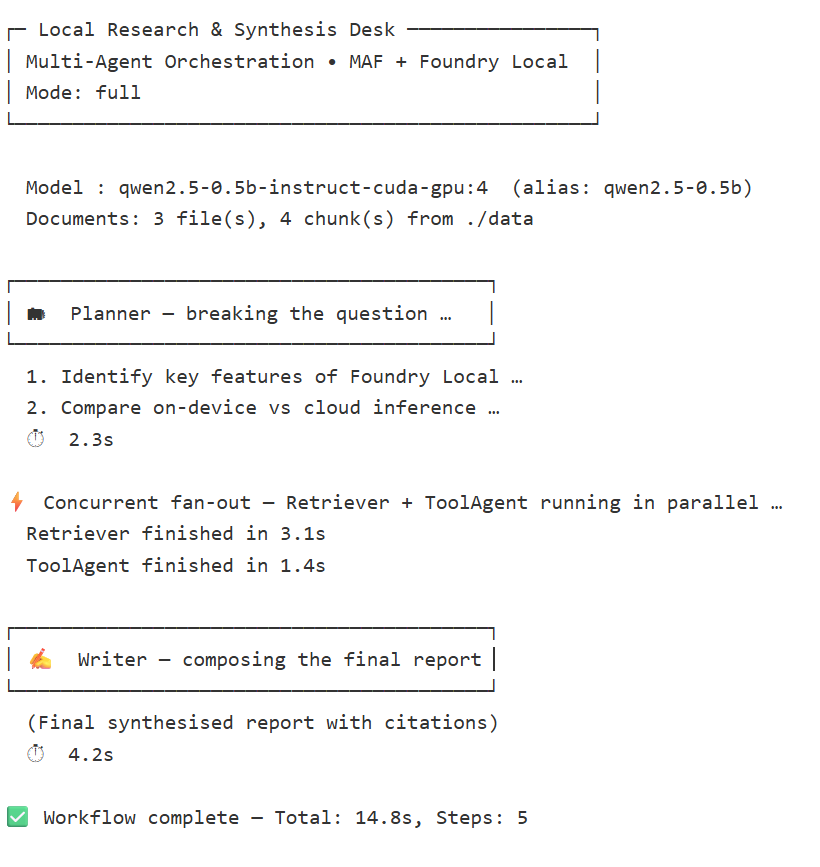Click the green checkmark by Workflow complete
The height and width of the screenshot is (867, 820).
[x=18, y=817]
